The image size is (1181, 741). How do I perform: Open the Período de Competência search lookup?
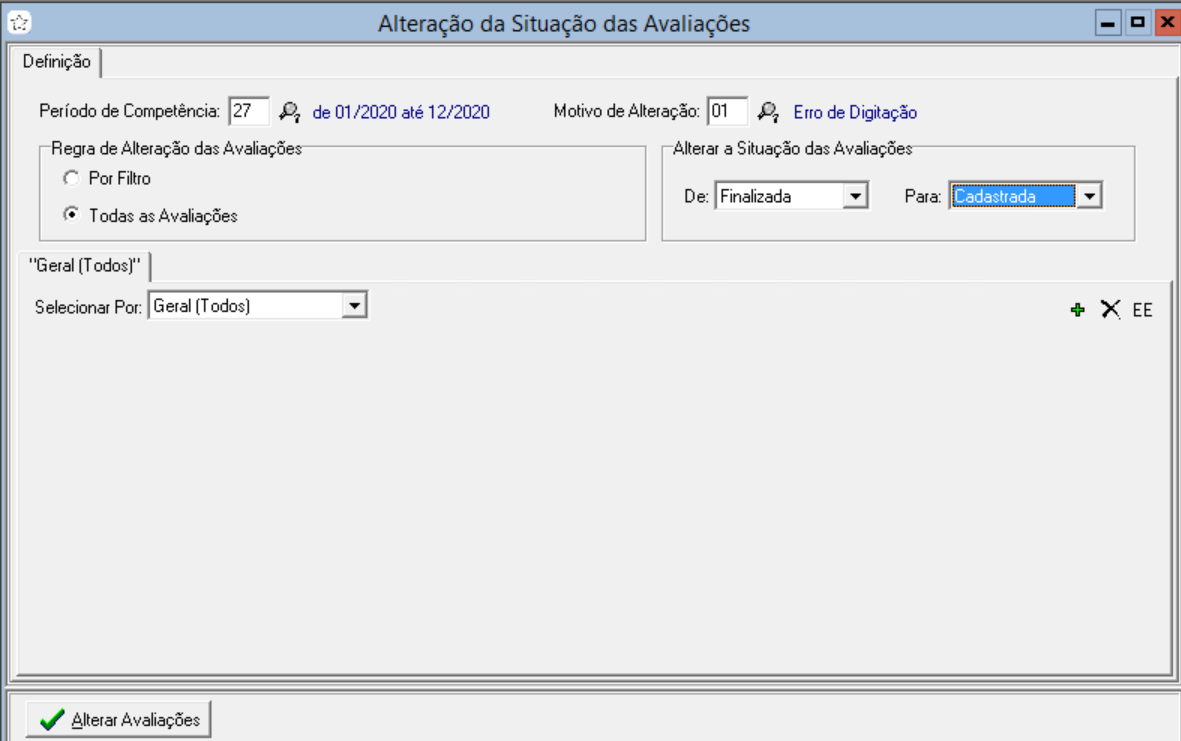tap(290, 112)
